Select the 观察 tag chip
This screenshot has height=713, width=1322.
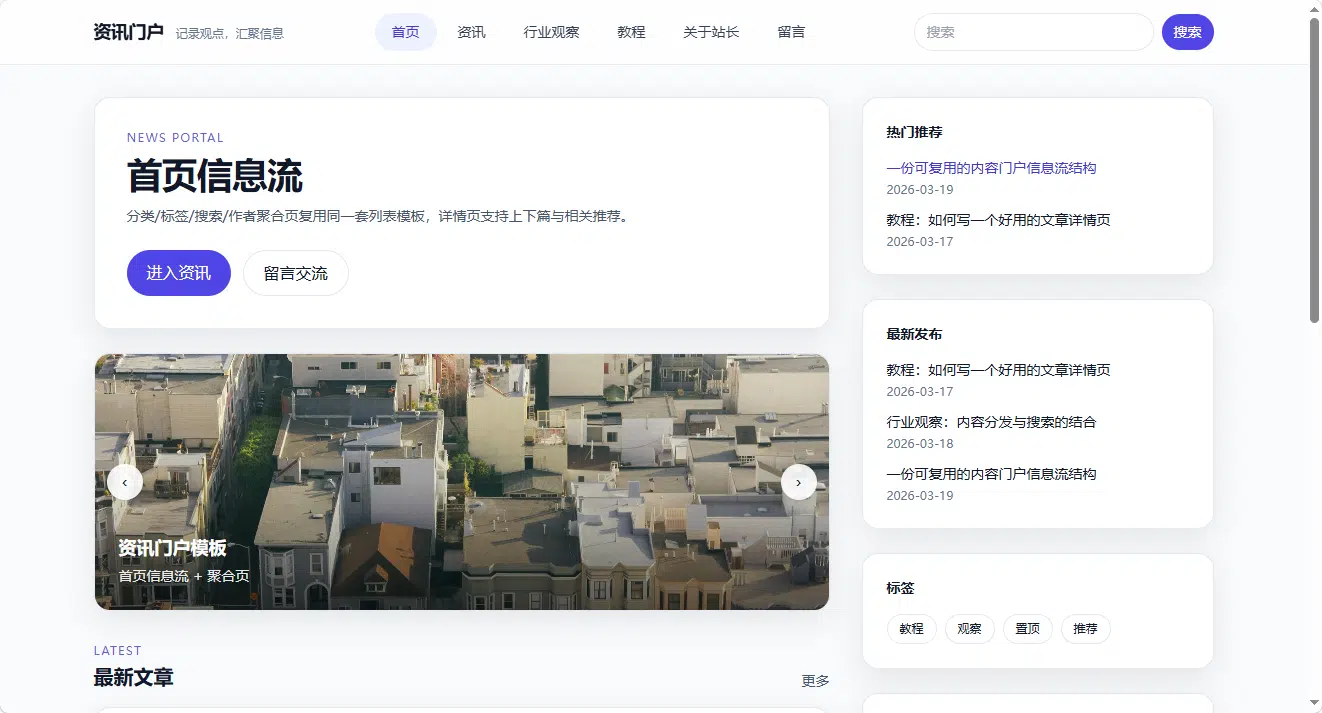[969, 629]
